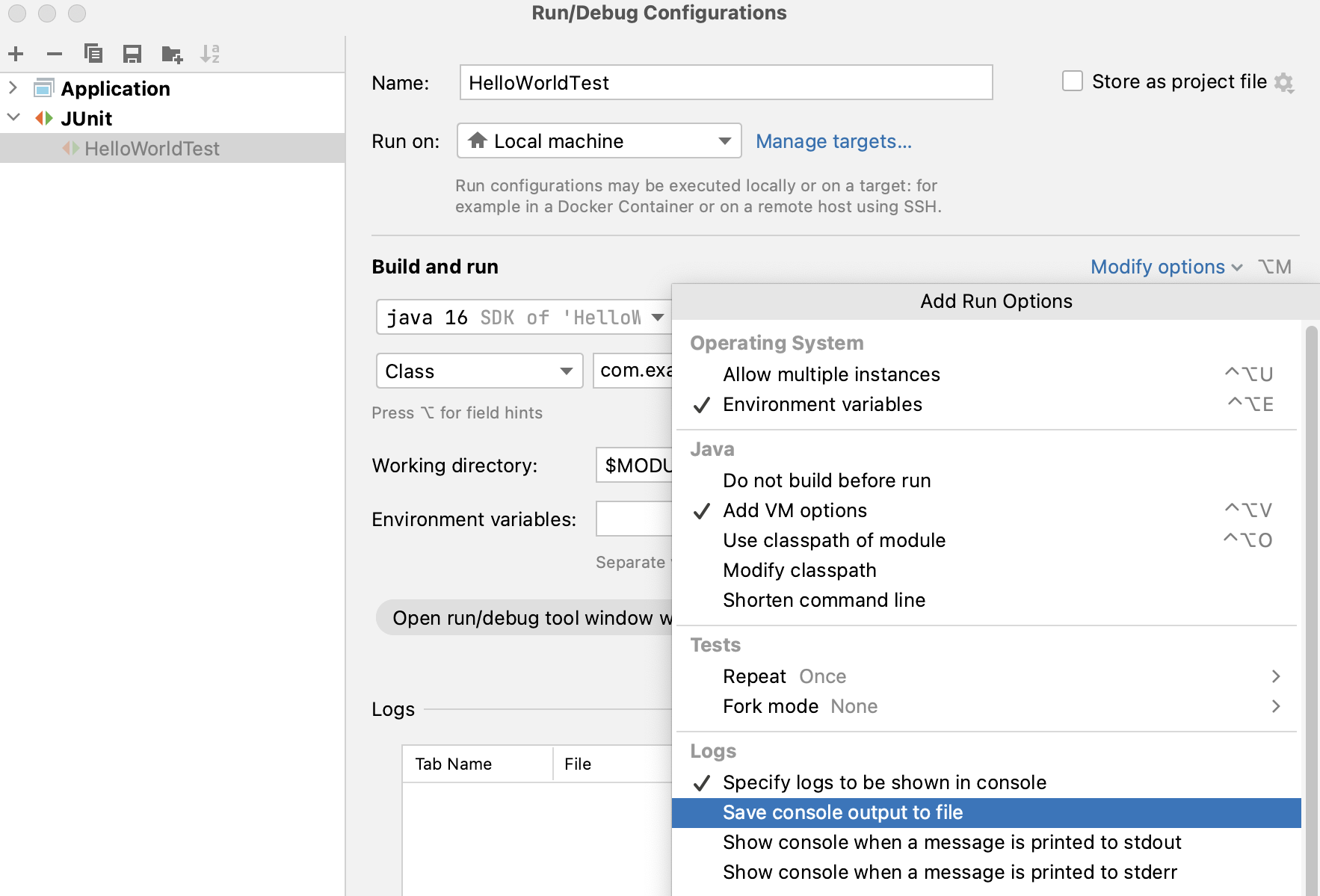Image resolution: width=1320 pixels, height=896 pixels.
Task: Click the Remove Configuration minus icon
Action: pyautogui.click(x=55, y=54)
